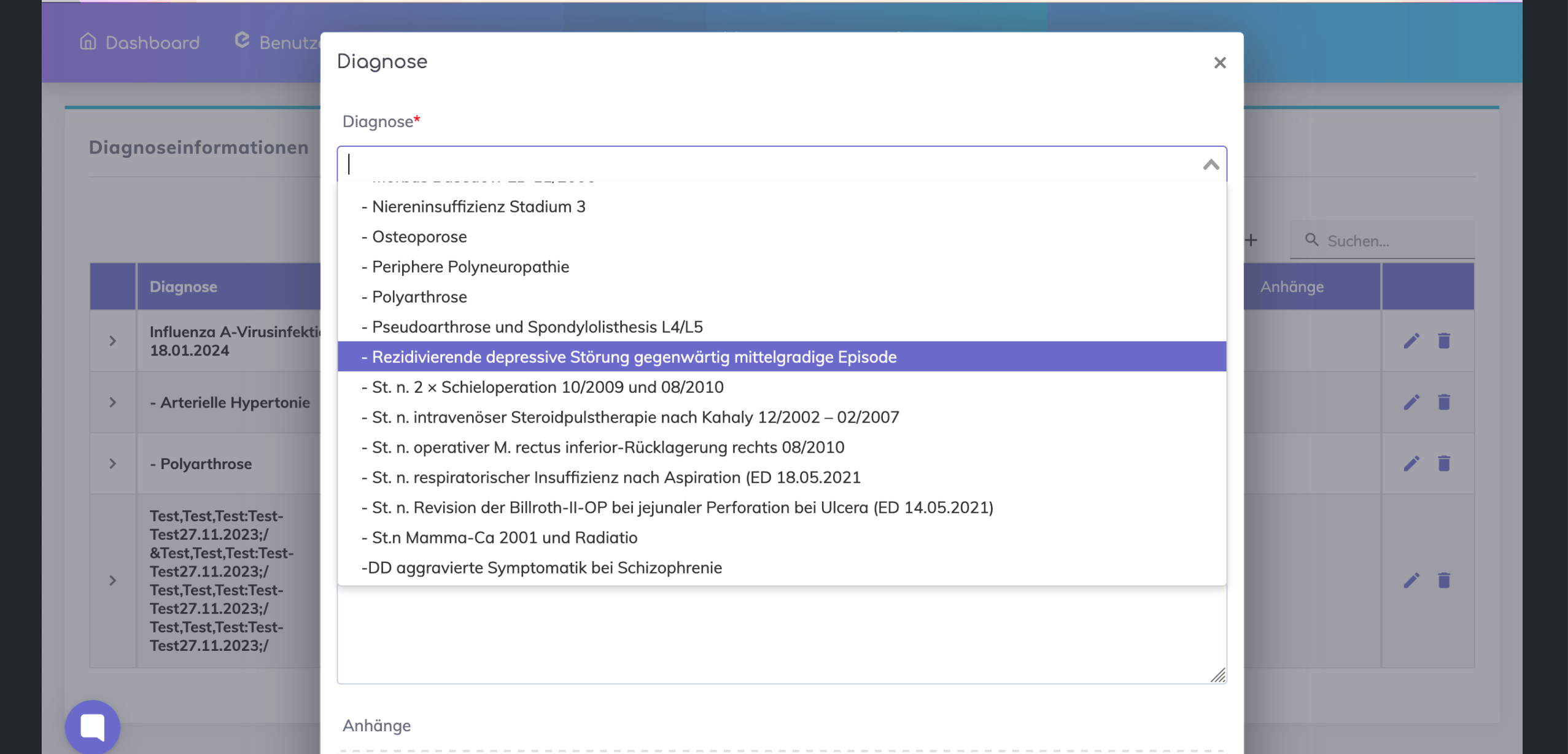Select Niereninsuffizienz Stadium 3 option
The width and height of the screenshot is (1568, 754).
click(x=479, y=206)
